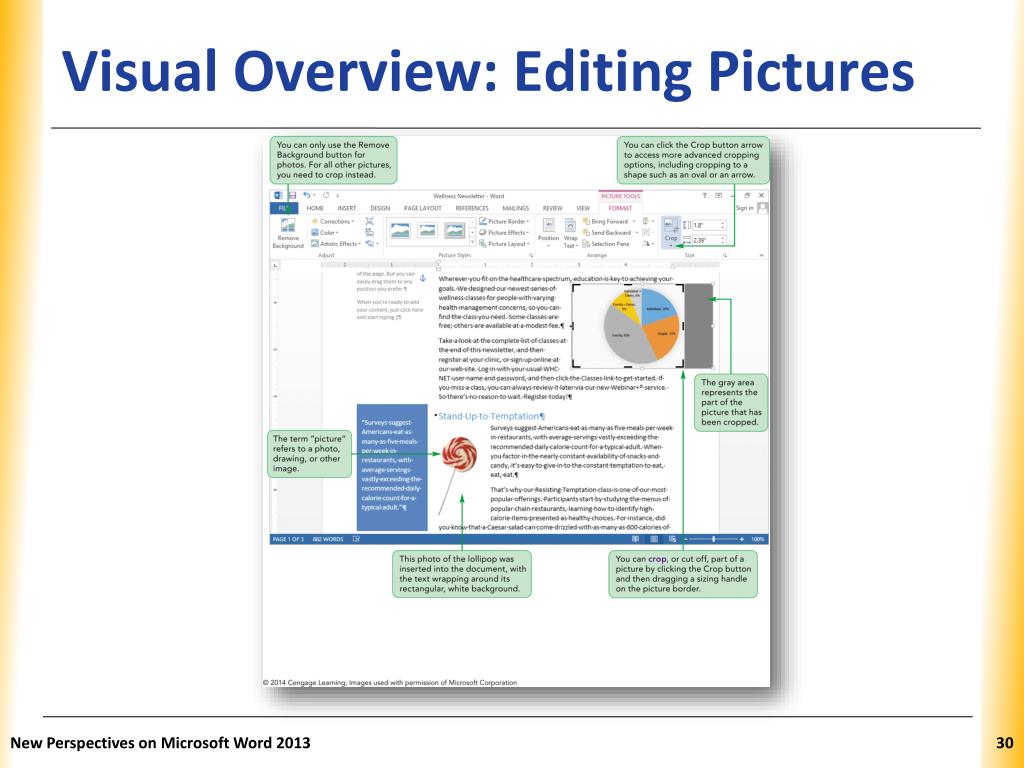Click the Word Help question mark
The height and width of the screenshot is (768, 1024).
pyautogui.click(x=704, y=195)
